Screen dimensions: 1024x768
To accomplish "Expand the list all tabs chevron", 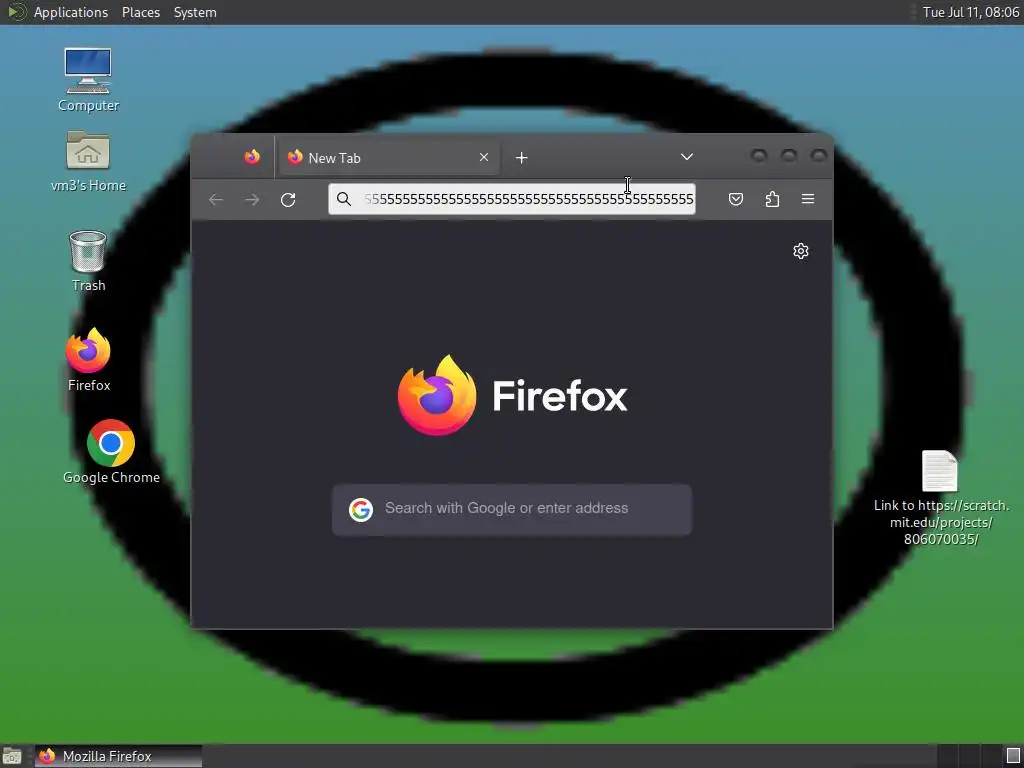I will click(686, 157).
